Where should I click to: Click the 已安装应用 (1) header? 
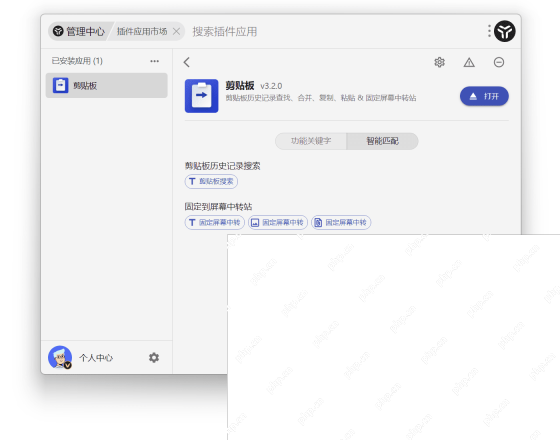(77, 61)
